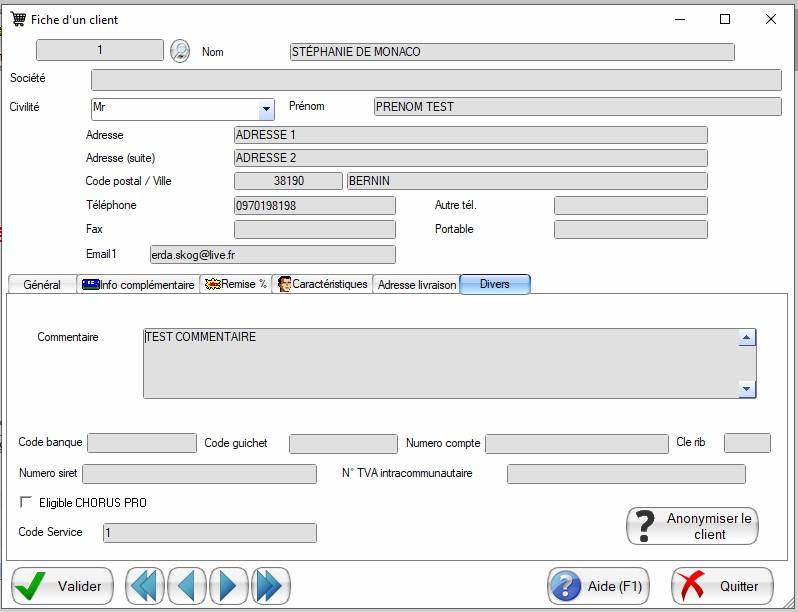Select the Remise % tab

coord(236,285)
